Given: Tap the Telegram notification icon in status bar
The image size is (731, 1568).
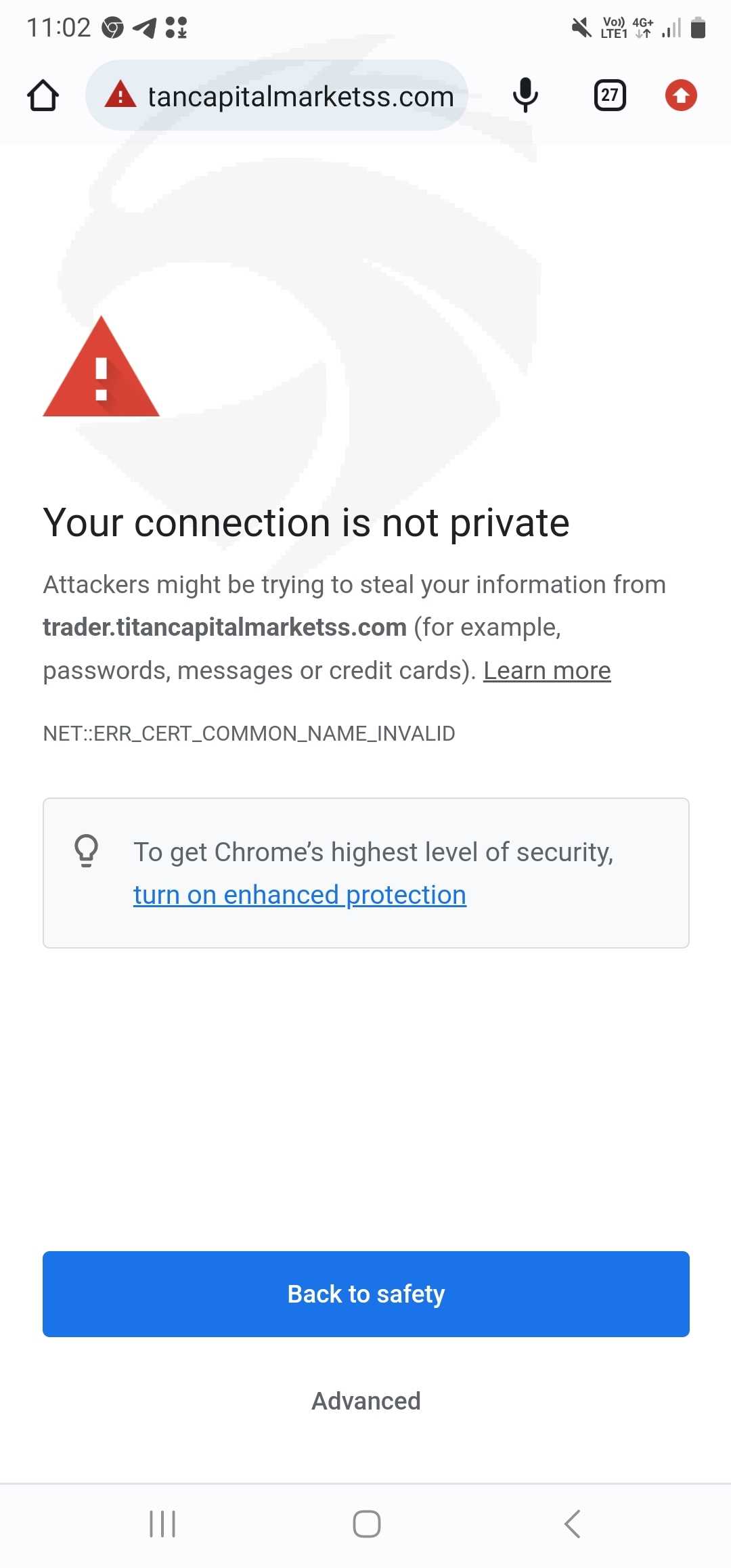Looking at the screenshot, I should [x=145, y=28].
